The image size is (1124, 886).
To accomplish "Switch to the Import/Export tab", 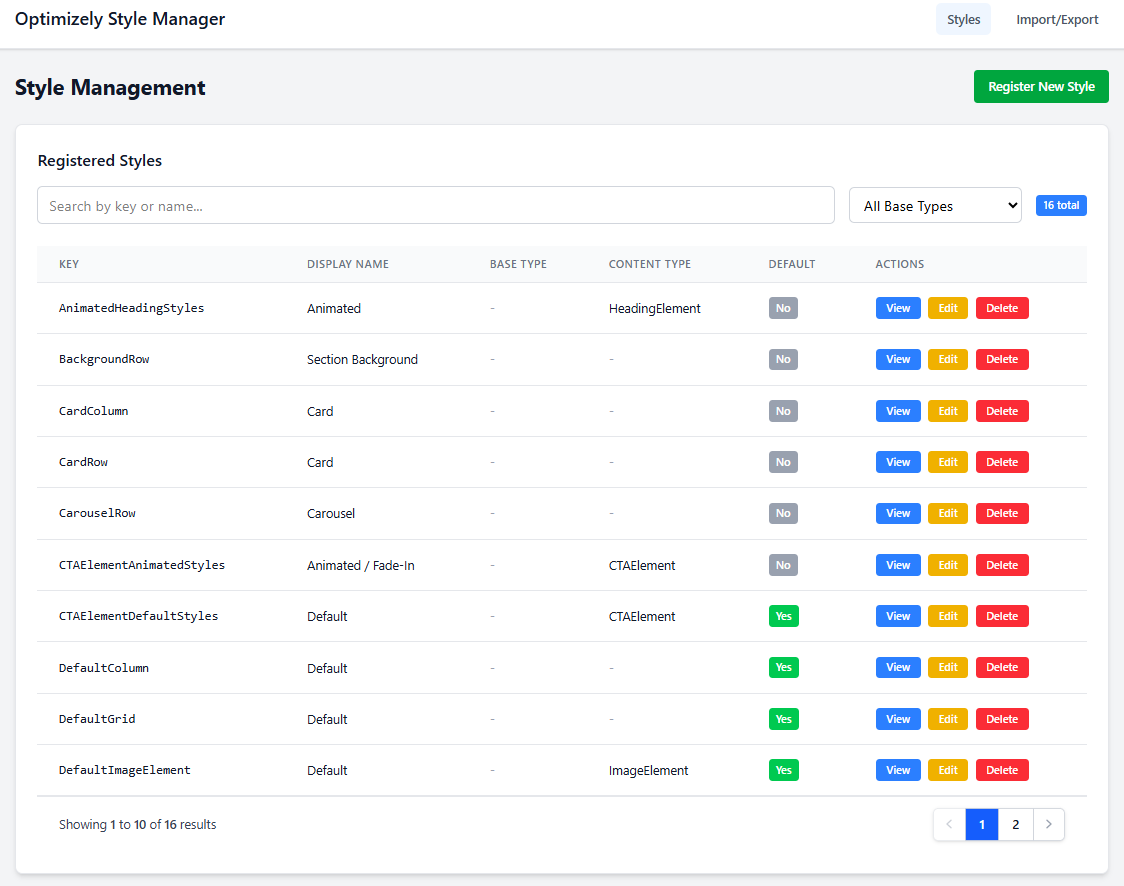I will (1057, 20).
